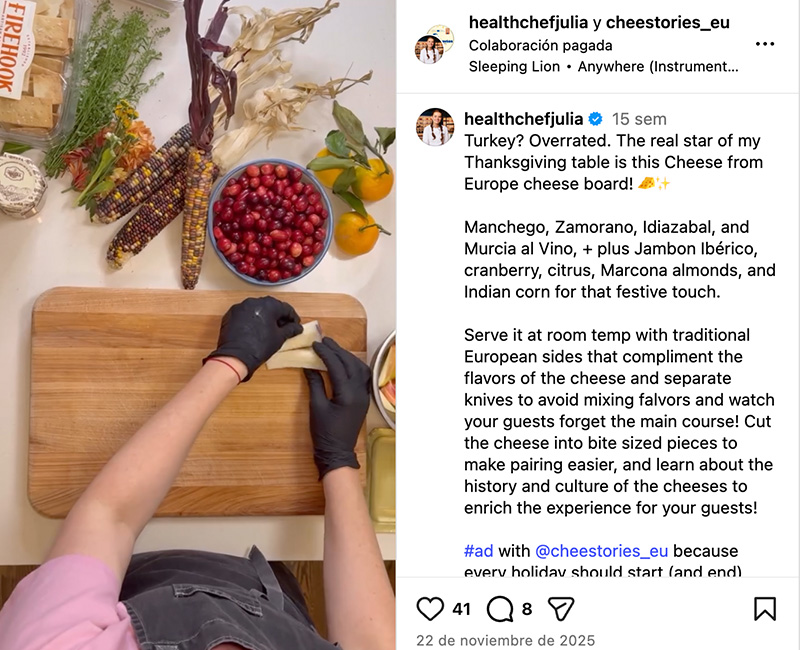This screenshot has width=800, height=650.
Task: Save the post with the bookmark icon
Action: (x=765, y=609)
